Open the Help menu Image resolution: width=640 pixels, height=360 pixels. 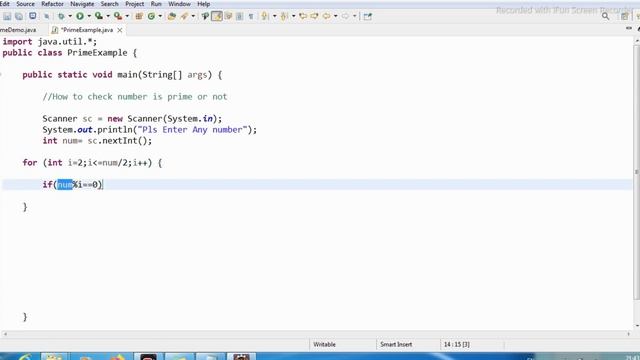pyautogui.click(x=203, y=4)
